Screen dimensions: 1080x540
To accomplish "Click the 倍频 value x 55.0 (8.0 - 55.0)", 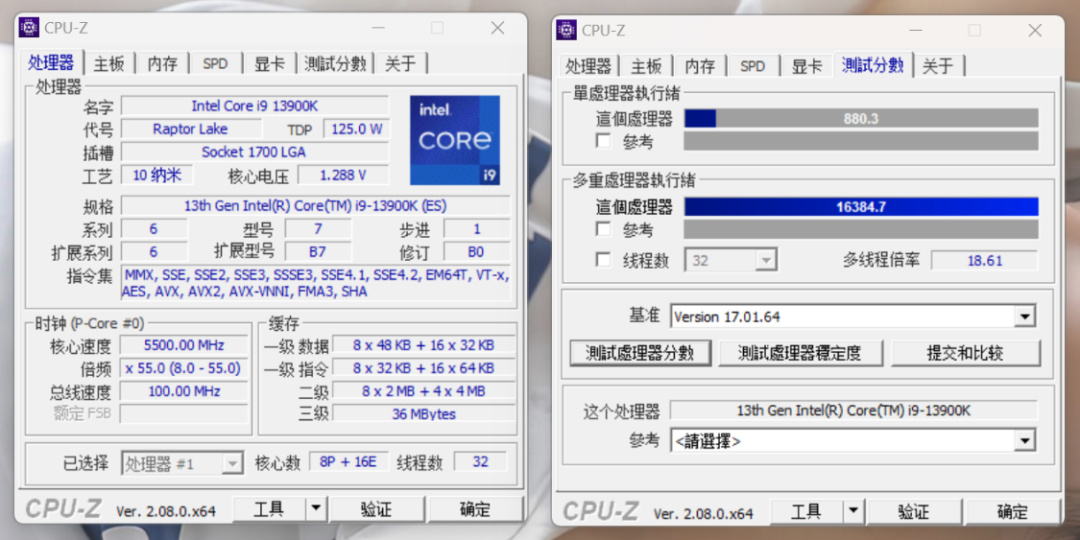I will click(x=184, y=368).
